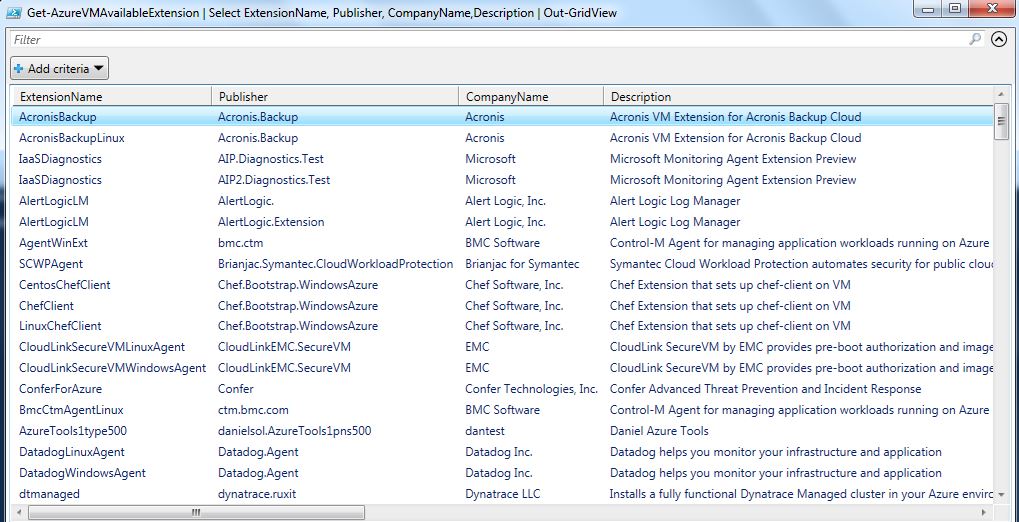Sort by Description column header

coord(798,96)
